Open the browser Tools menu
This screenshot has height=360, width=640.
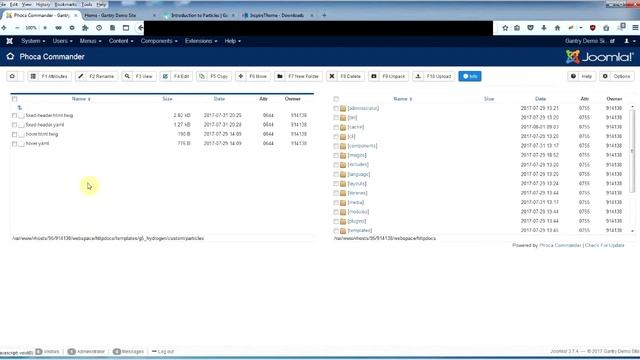(x=87, y=4)
